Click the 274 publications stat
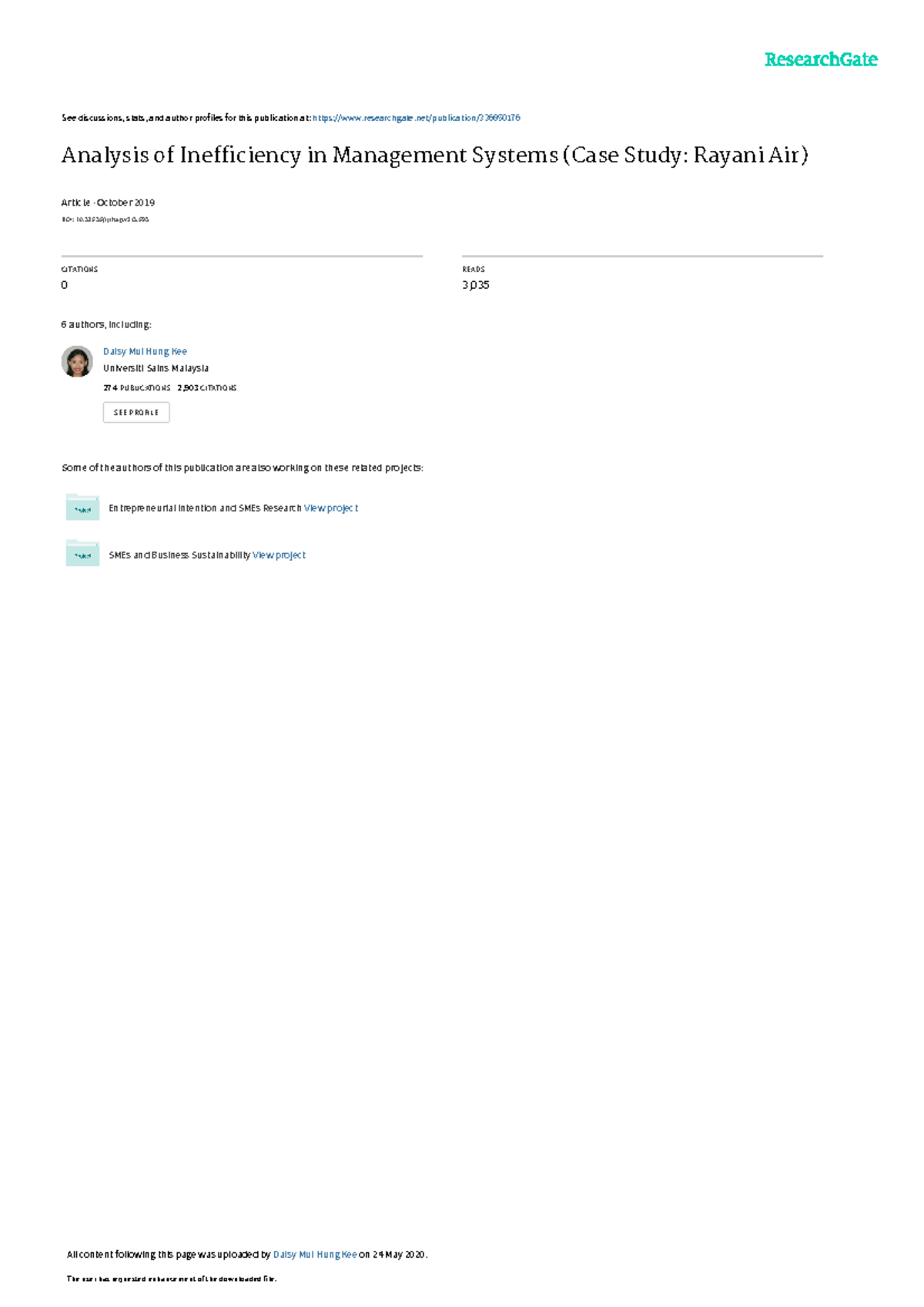 [x=137, y=388]
